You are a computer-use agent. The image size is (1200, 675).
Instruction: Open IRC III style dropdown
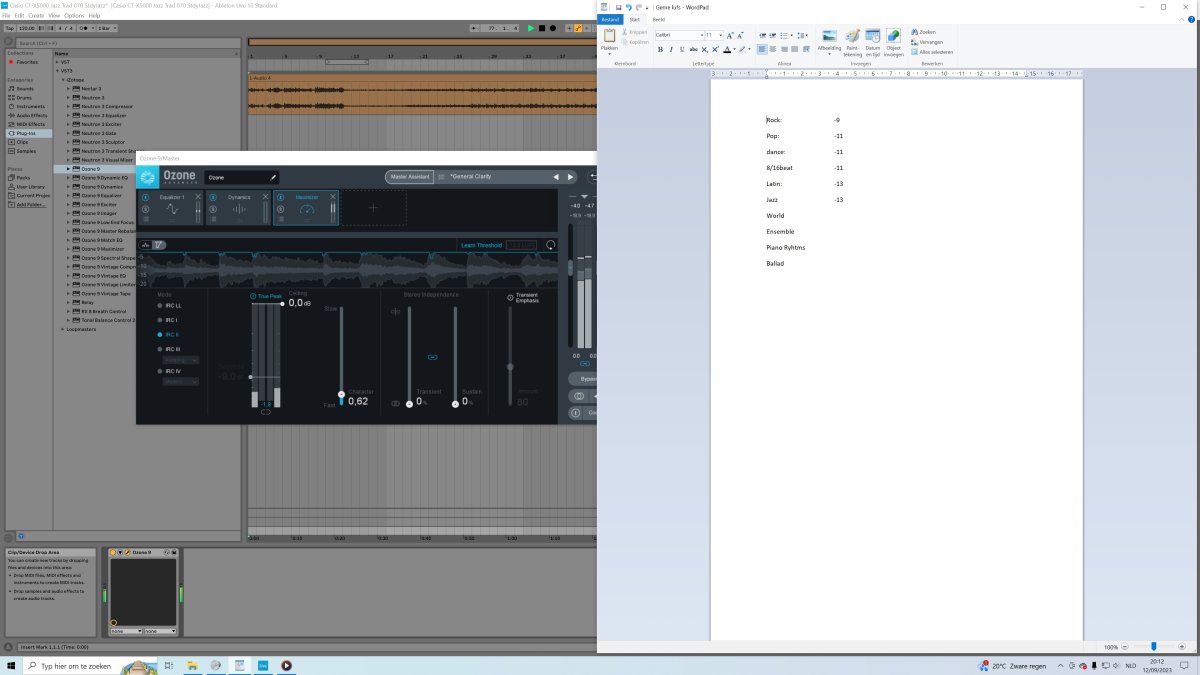click(181, 360)
